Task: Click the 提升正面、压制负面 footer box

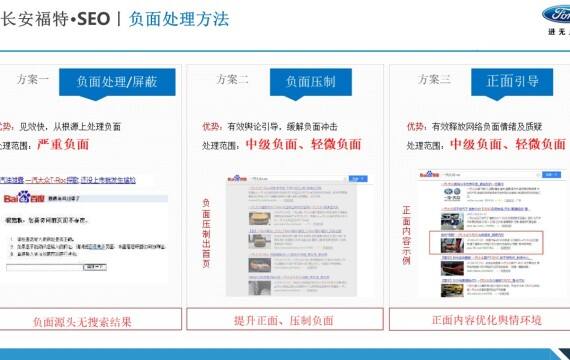Action: tap(285, 320)
